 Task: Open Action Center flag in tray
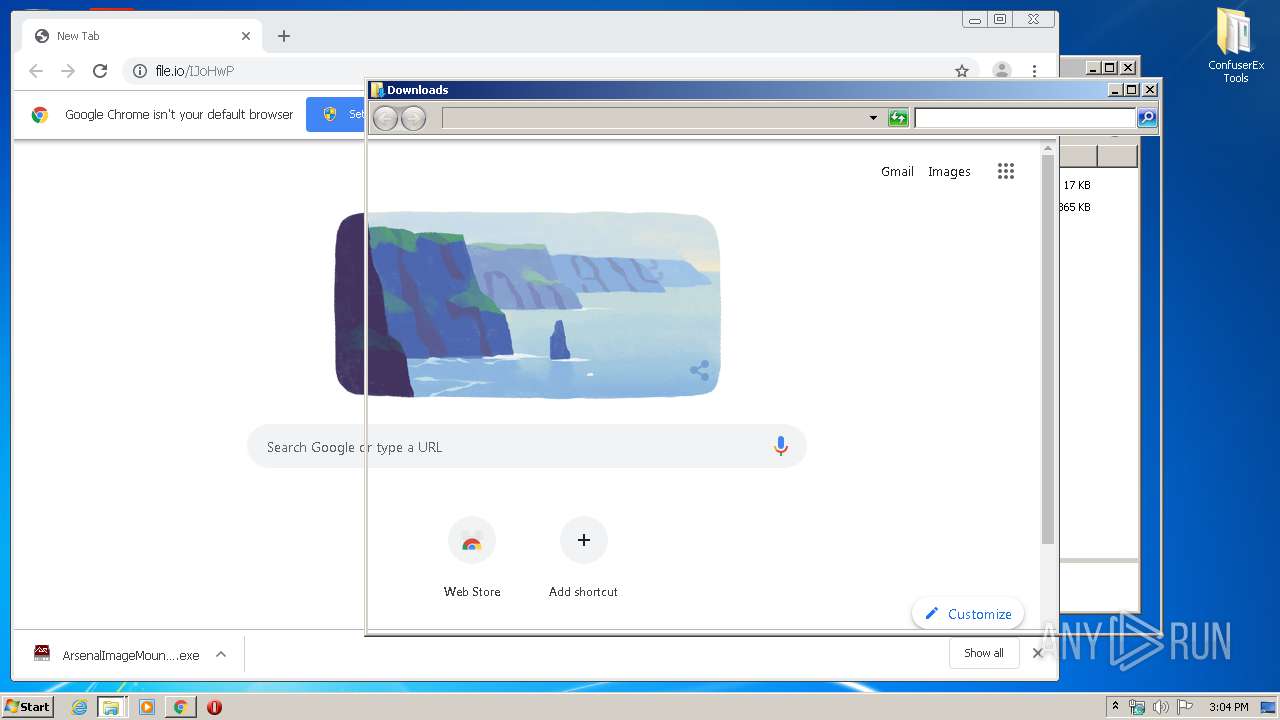pyautogui.click(x=1185, y=707)
